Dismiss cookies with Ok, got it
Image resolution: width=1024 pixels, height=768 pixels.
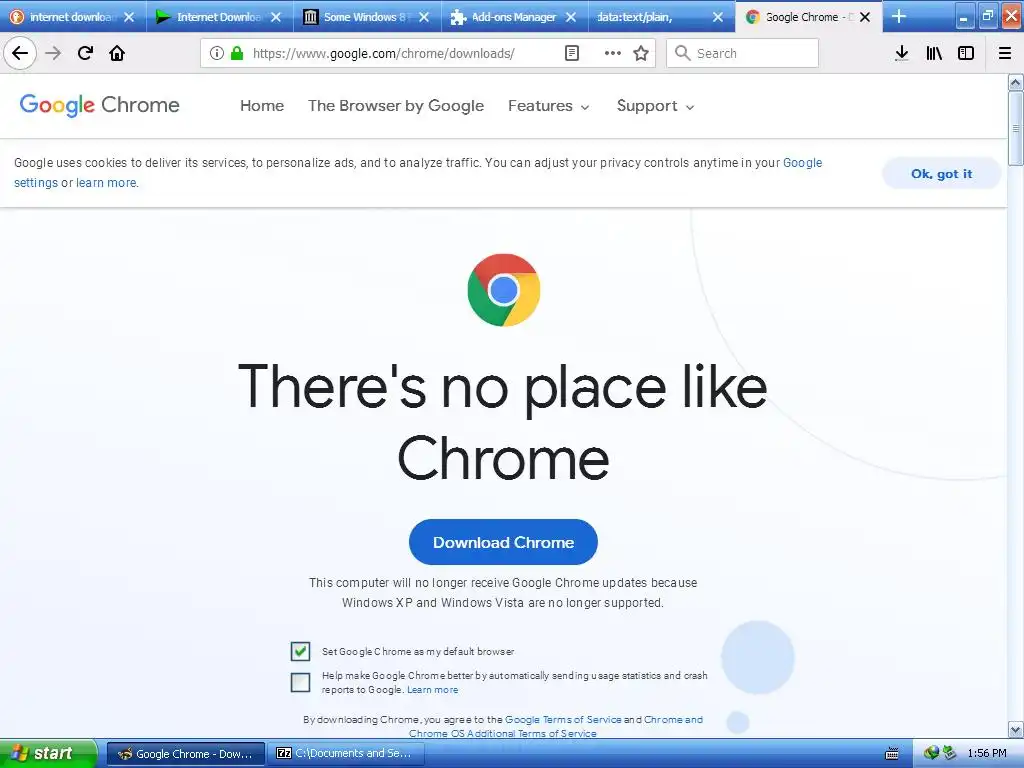pyautogui.click(x=941, y=174)
